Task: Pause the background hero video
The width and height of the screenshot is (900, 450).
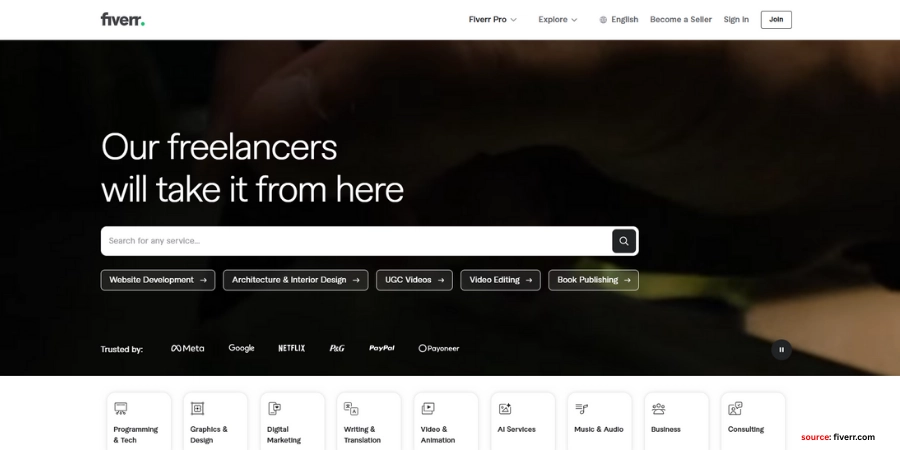Action: pos(781,350)
